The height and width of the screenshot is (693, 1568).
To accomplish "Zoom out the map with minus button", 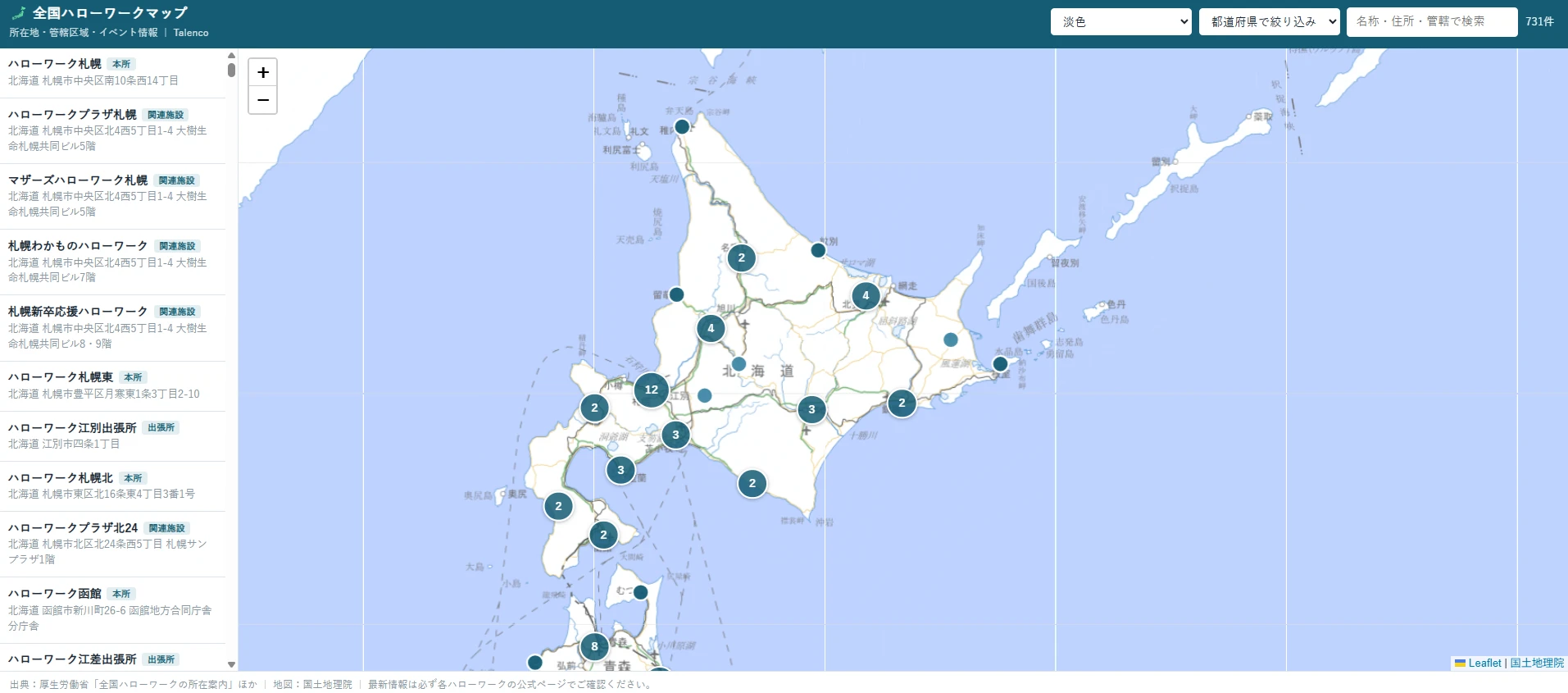I will pos(262,100).
